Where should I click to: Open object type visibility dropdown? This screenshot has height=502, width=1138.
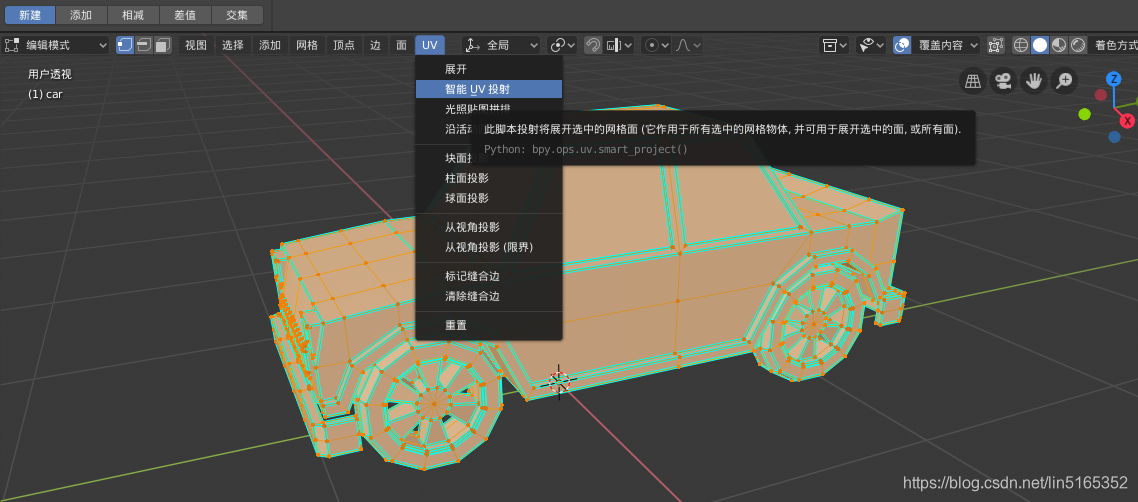pos(834,45)
